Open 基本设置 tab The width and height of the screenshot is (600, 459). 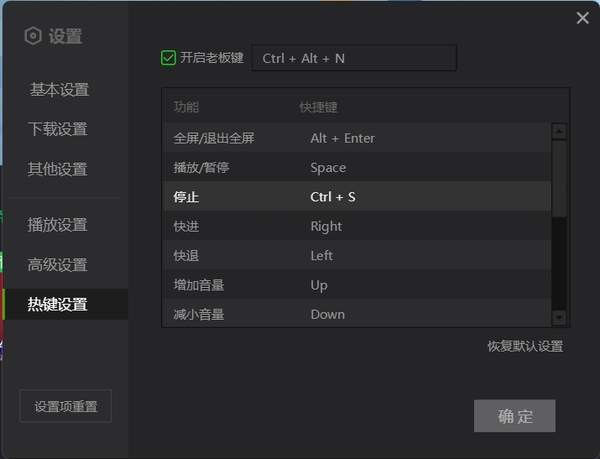(59, 90)
